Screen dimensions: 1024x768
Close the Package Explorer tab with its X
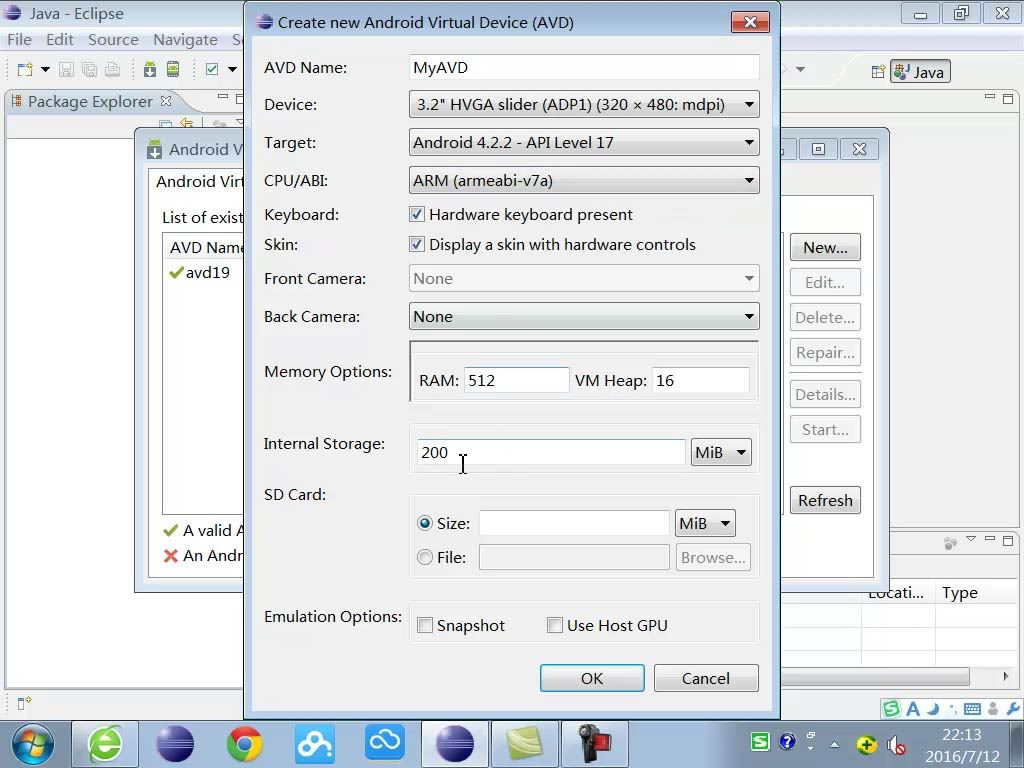pos(166,101)
